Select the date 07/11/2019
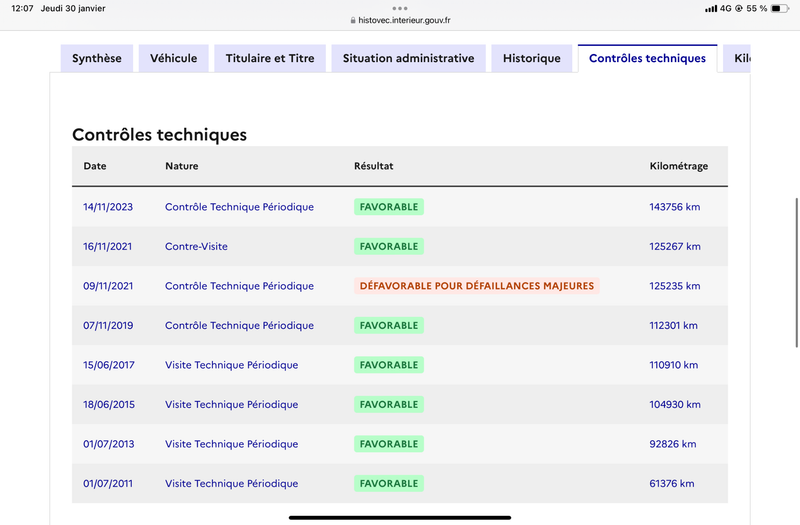The height and width of the screenshot is (525, 800). pyautogui.click(x=108, y=326)
